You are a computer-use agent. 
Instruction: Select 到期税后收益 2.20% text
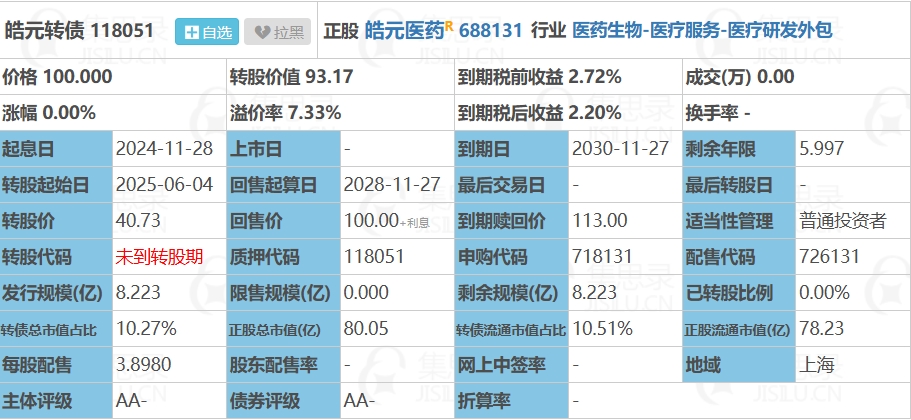[539, 113]
